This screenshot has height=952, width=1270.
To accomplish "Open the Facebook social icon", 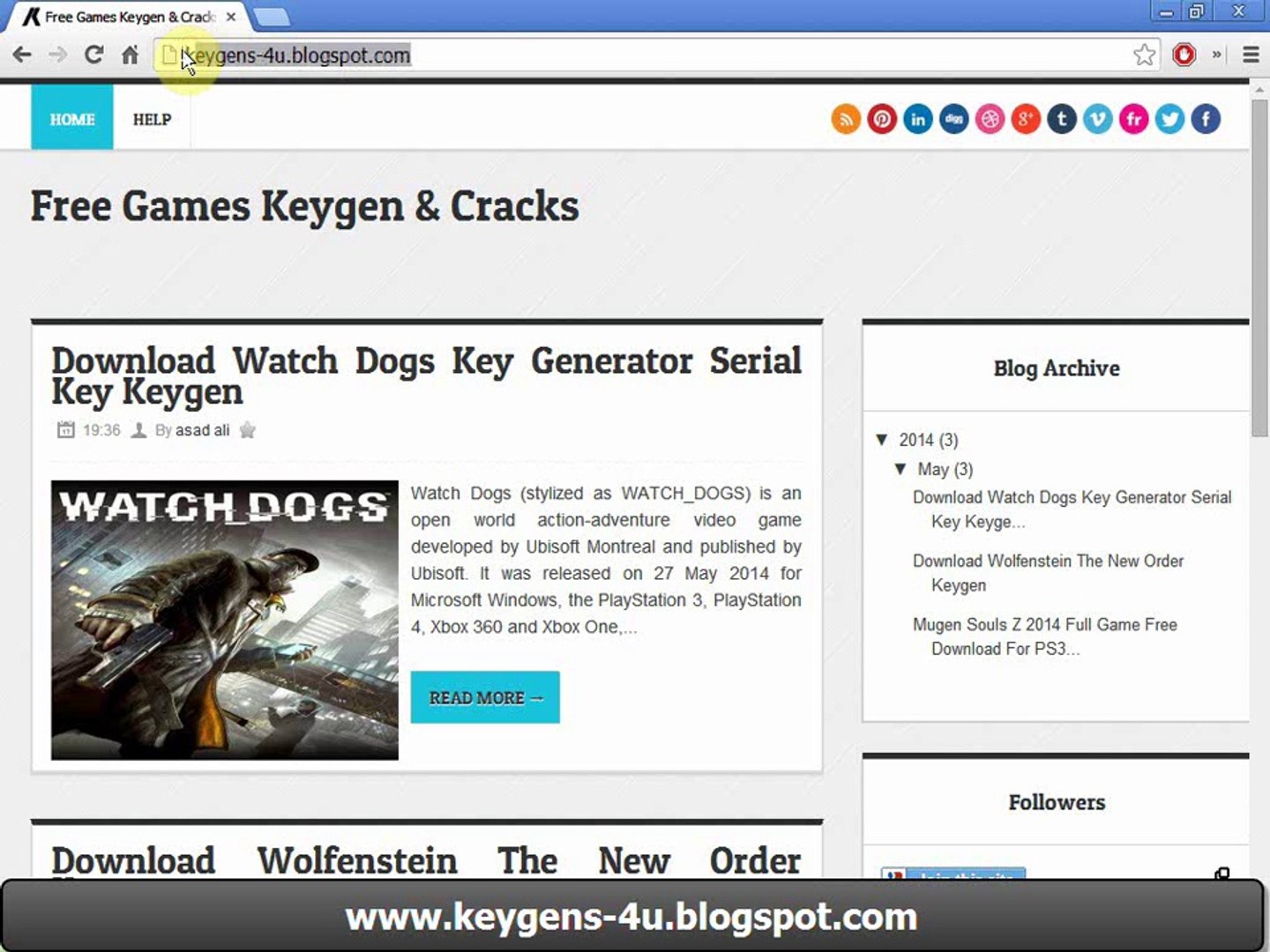I will (x=1206, y=119).
